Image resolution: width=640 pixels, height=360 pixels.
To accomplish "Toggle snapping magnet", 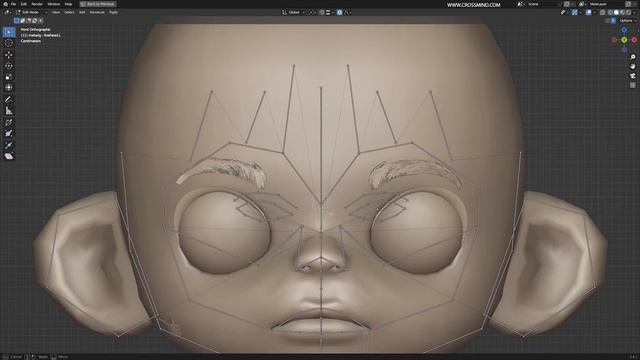I will 322,13.
